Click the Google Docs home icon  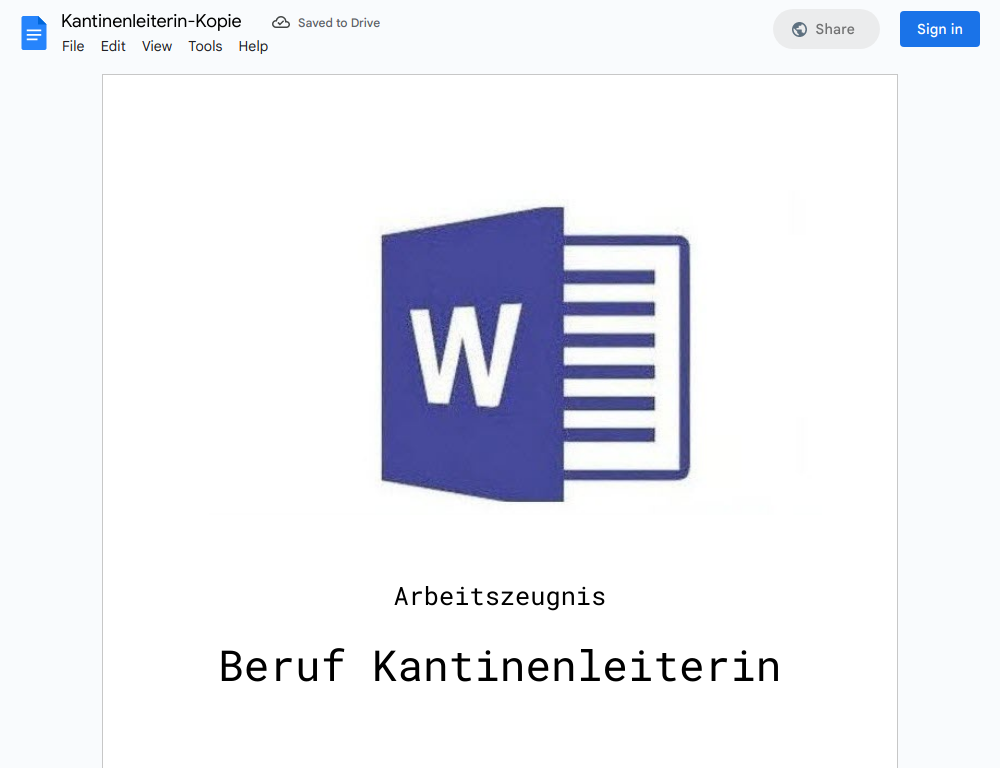(34, 33)
